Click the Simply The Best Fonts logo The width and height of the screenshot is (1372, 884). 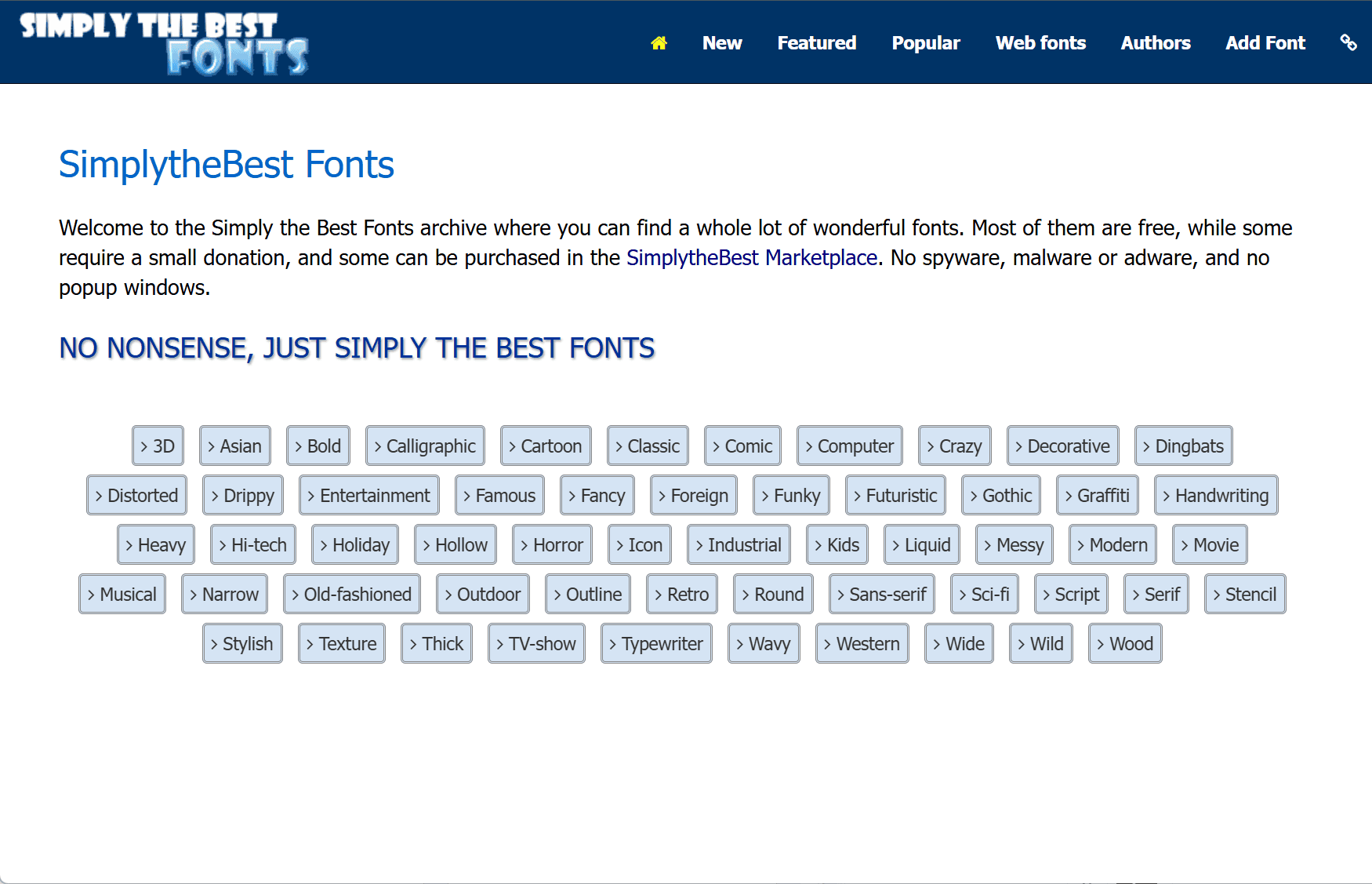point(164,43)
